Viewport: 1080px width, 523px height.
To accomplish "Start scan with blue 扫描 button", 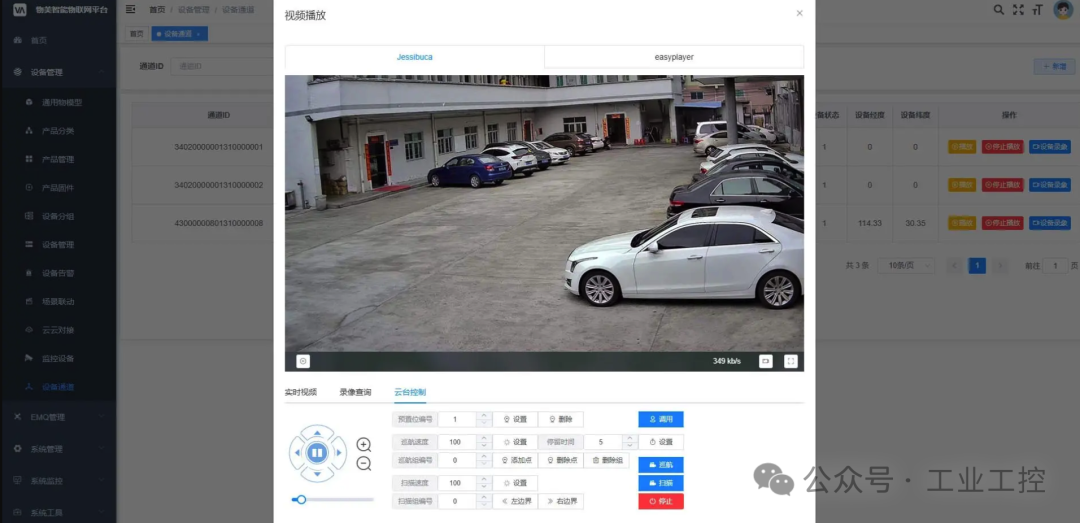I will [x=661, y=483].
